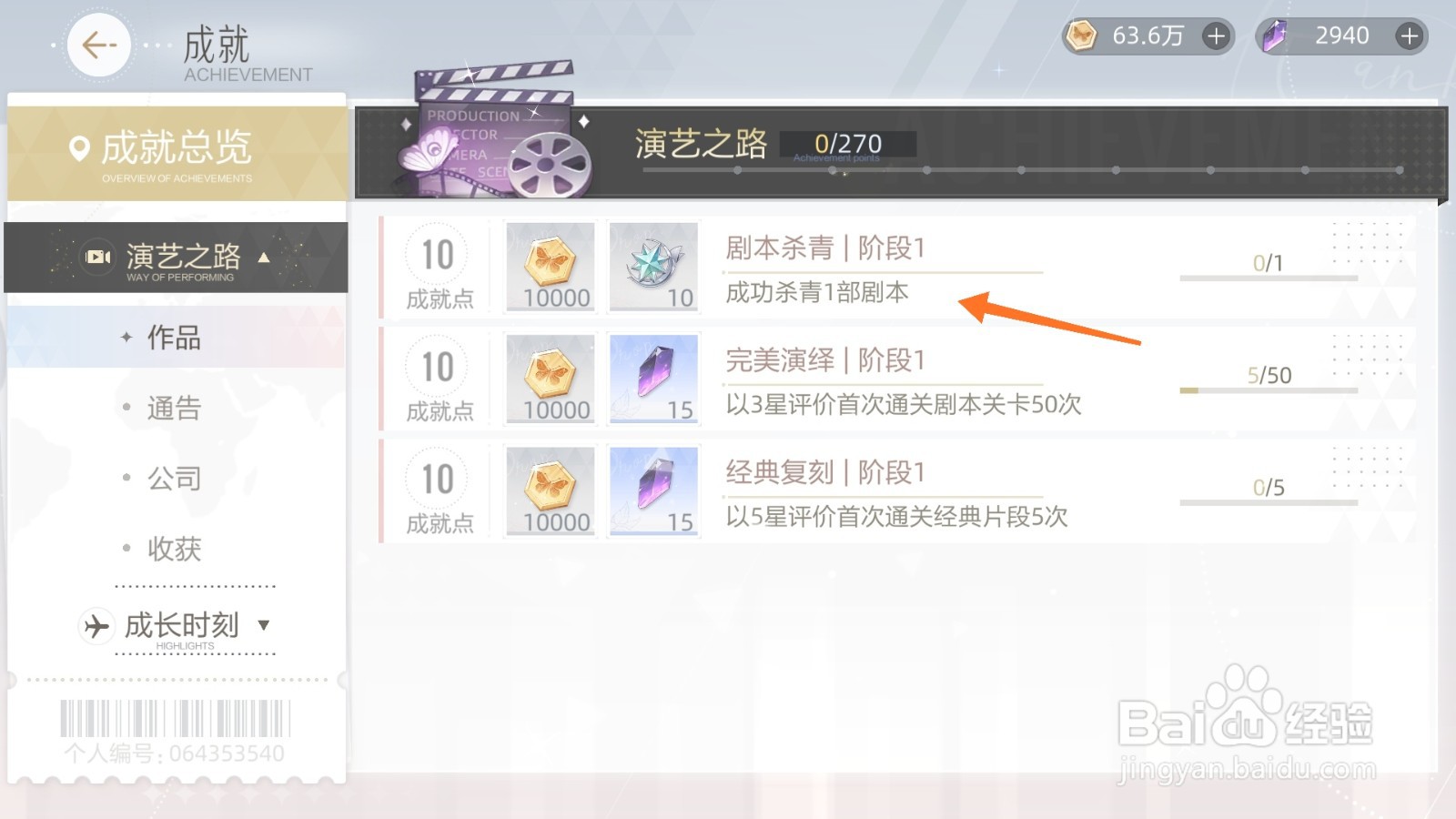Click the gold butterfly coin currency icon
1456x819 pixels.
1081,36
